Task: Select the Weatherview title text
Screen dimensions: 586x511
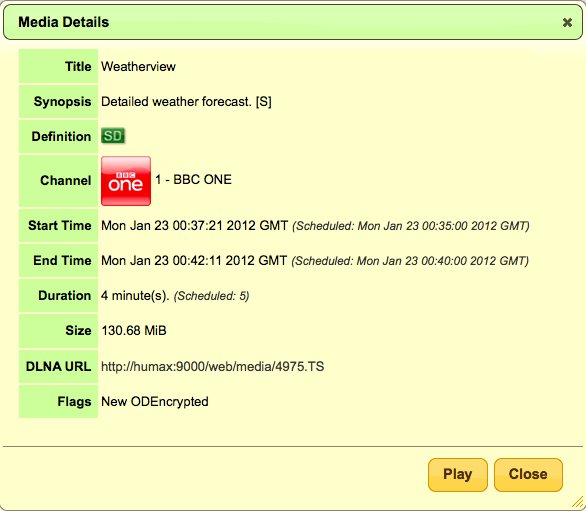Action: tap(138, 67)
